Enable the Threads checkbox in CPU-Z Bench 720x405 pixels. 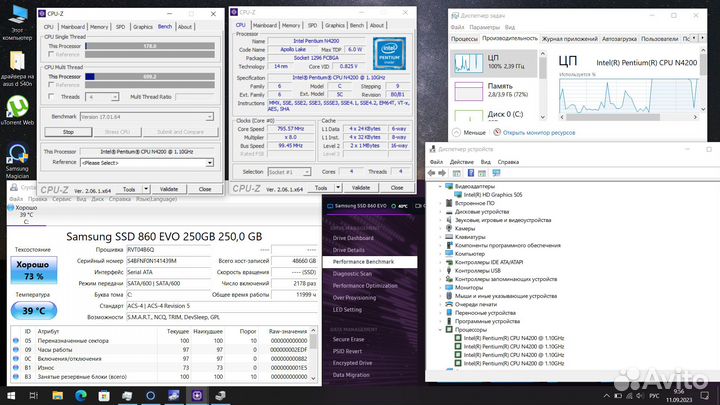point(51,96)
